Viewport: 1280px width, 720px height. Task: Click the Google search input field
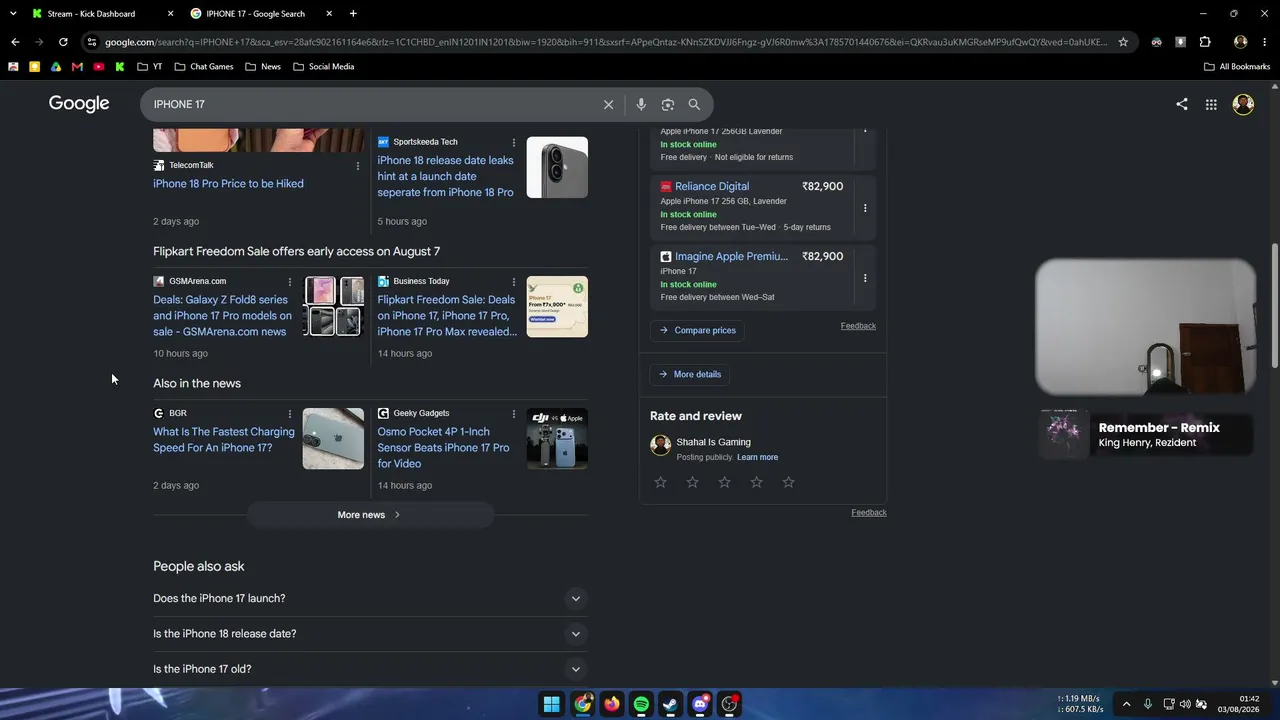coord(370,104)
